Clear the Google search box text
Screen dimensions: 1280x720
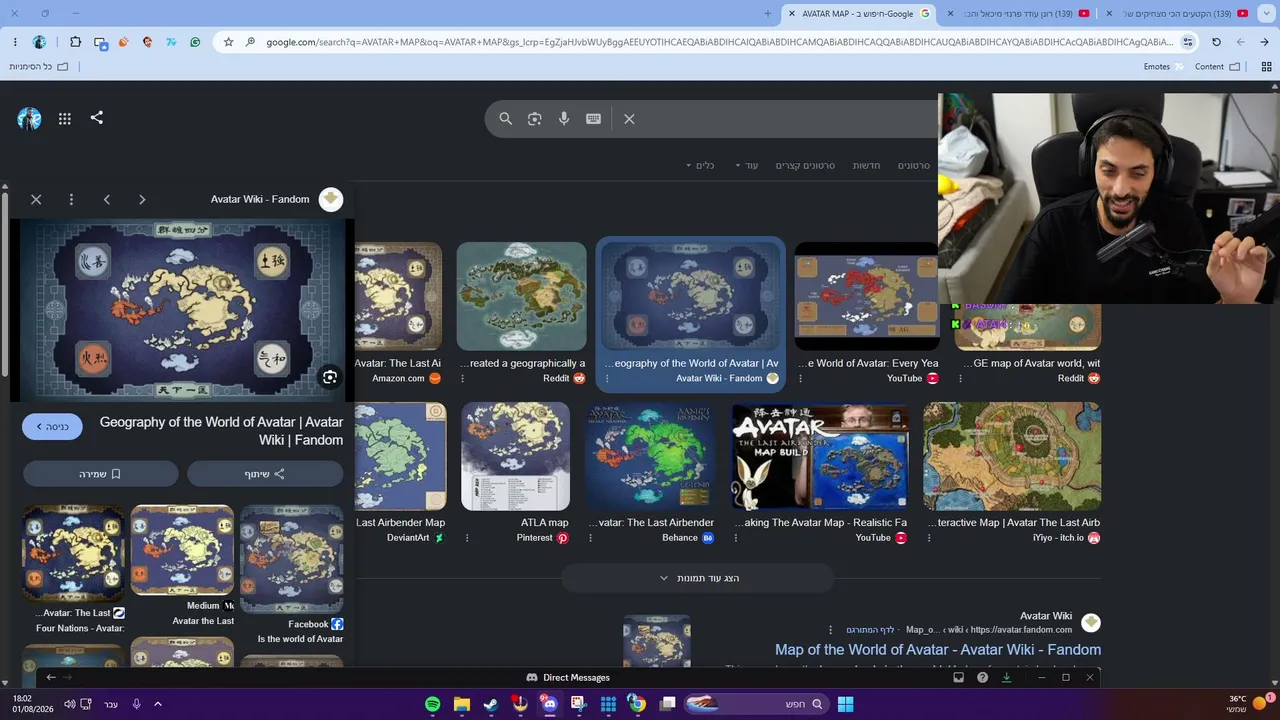click(629, 119)
